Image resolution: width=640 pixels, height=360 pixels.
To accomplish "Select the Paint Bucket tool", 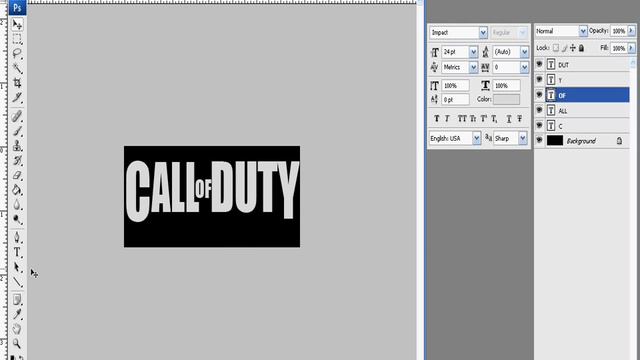I will [17, 190].
